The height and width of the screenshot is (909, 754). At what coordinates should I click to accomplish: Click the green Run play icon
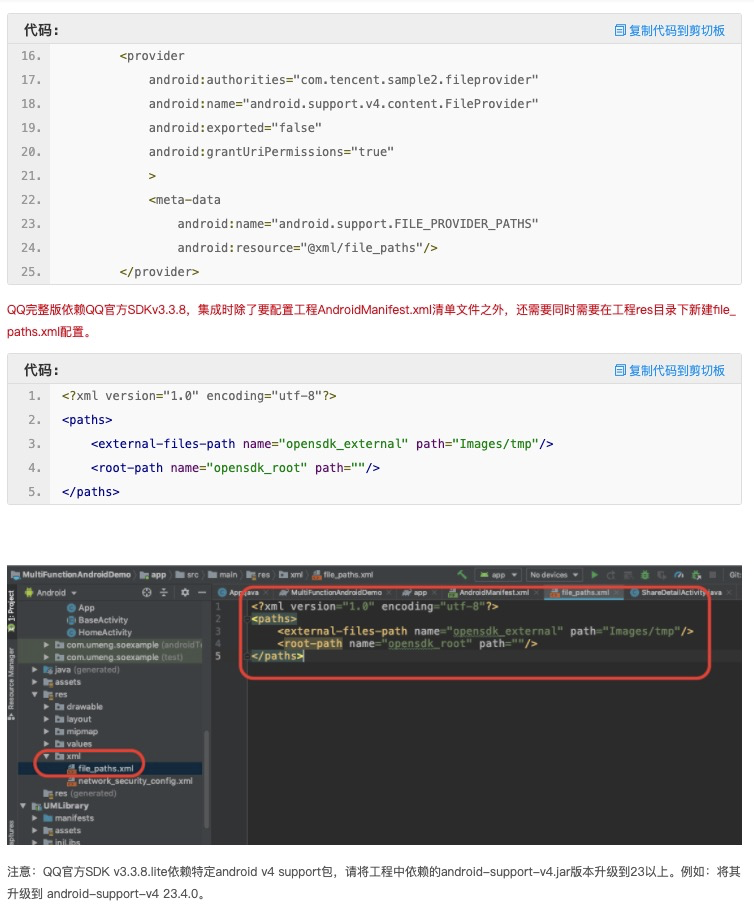594,575
